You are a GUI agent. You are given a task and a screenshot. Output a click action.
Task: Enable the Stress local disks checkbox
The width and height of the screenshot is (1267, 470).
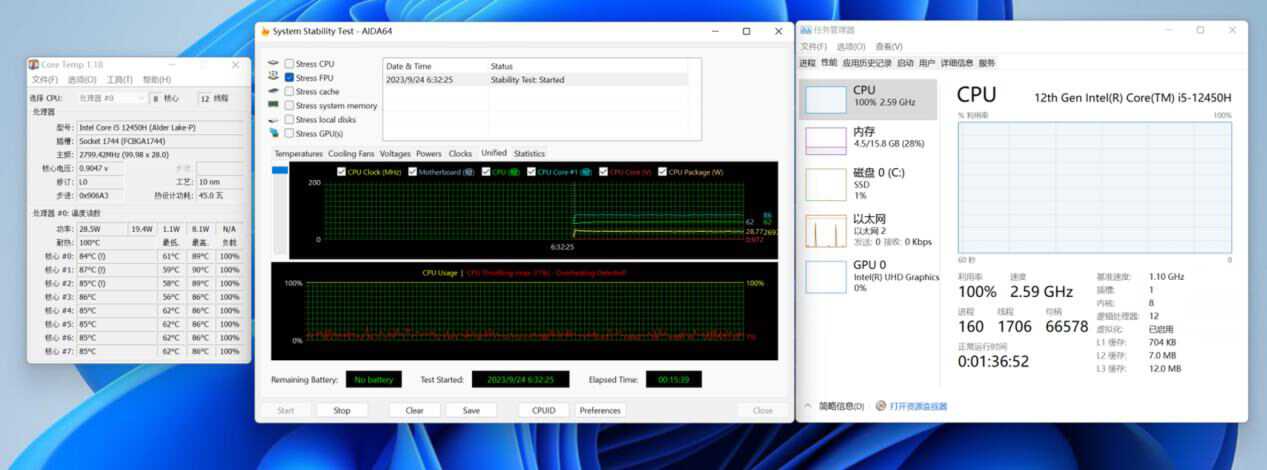pos(289,119)
